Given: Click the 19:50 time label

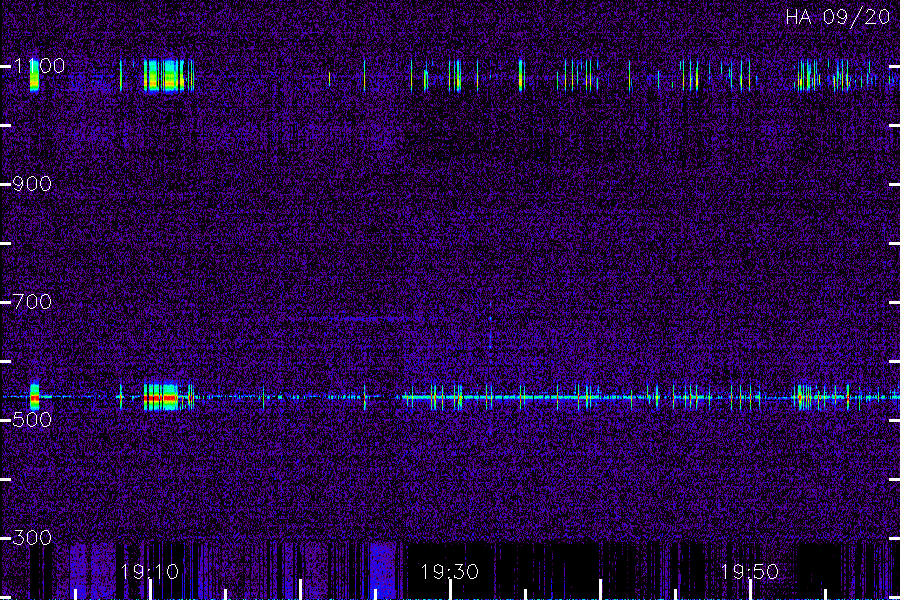Looking at the screenshot, I should pyautogui.click(x=750, y=571).
